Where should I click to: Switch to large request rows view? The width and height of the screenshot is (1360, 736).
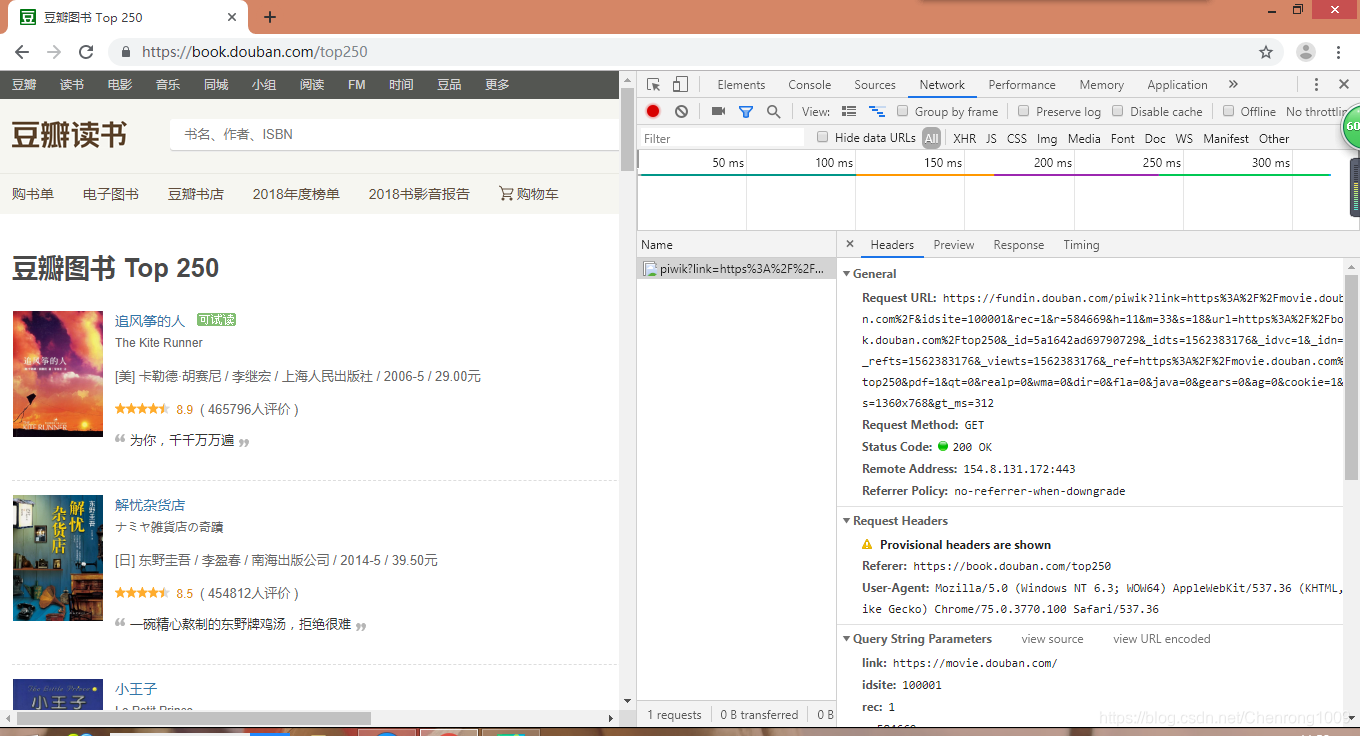click(x=849, y=112)
